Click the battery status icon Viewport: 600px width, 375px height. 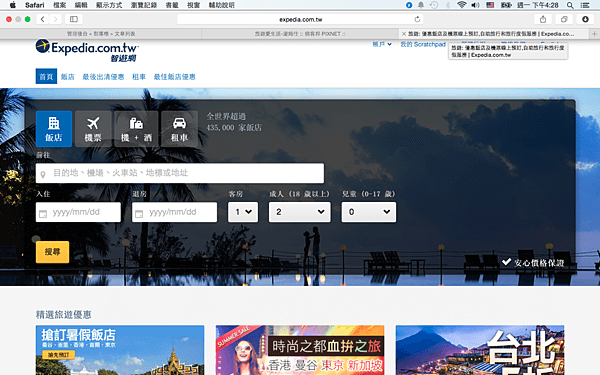tap(506, 5)
